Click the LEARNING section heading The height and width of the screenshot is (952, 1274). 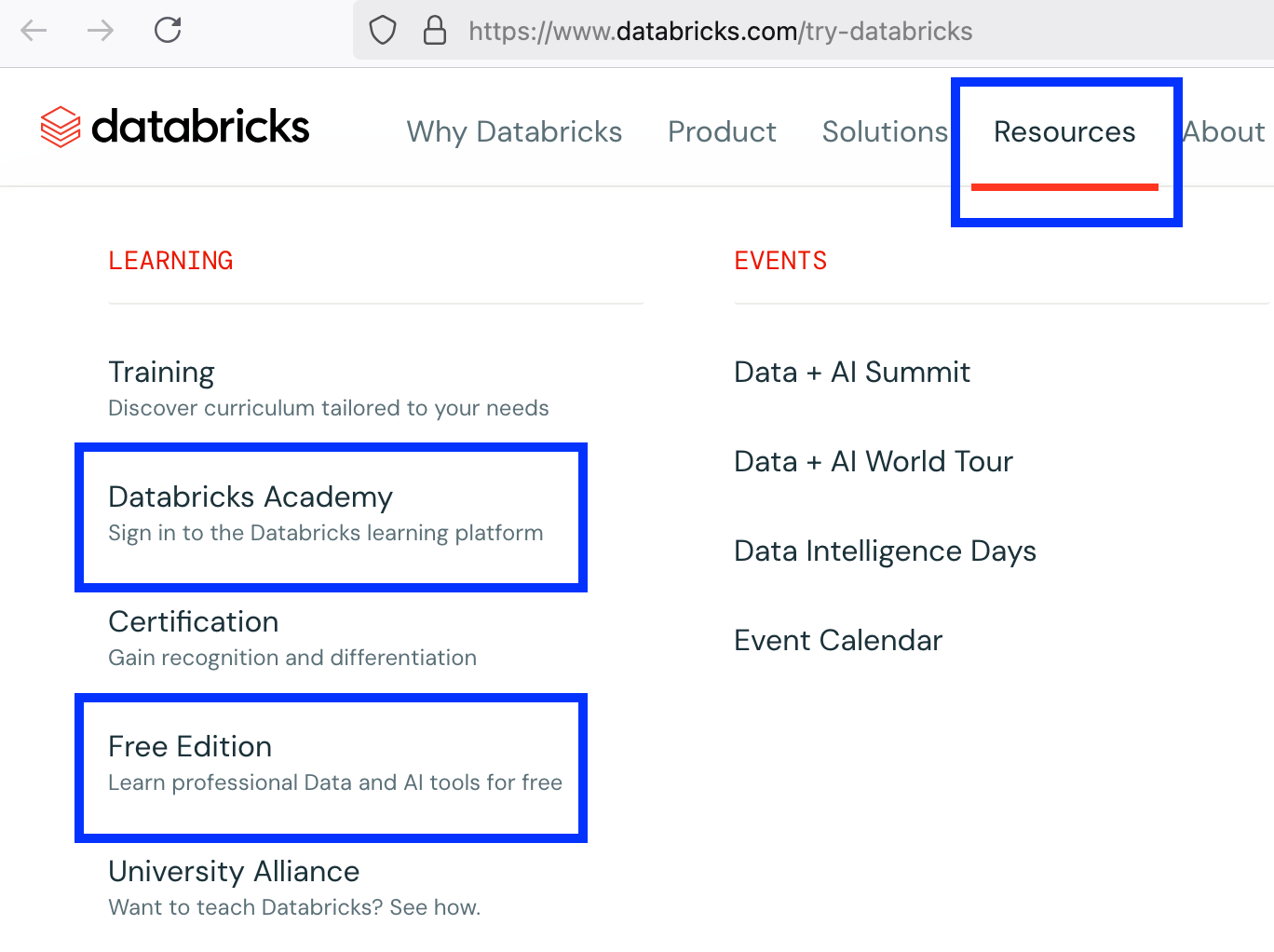click(170, 261)
